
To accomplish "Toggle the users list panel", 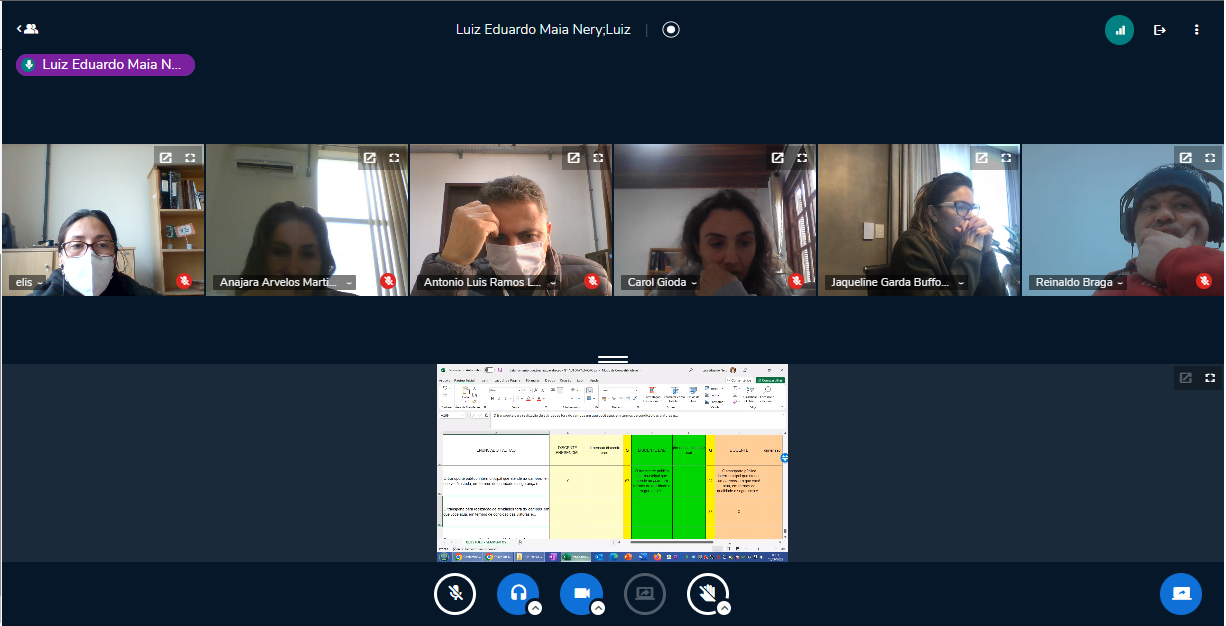I will tap(27, 29).
